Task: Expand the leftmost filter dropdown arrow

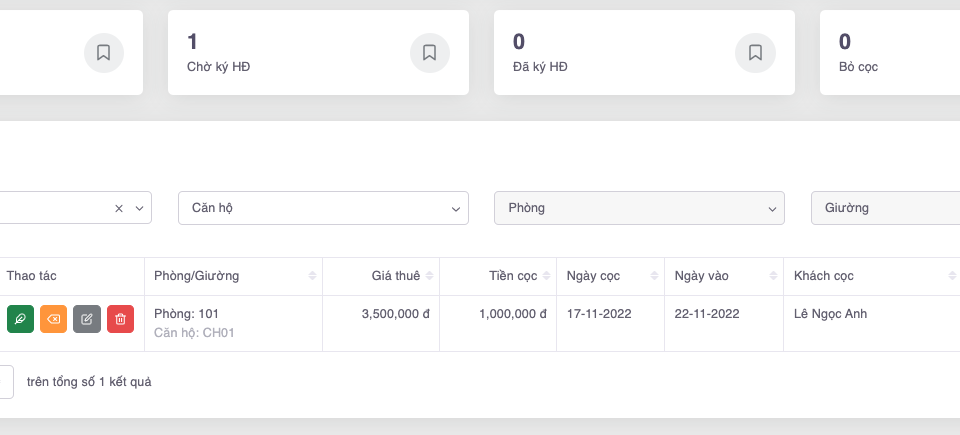Action: coord(139,208)
